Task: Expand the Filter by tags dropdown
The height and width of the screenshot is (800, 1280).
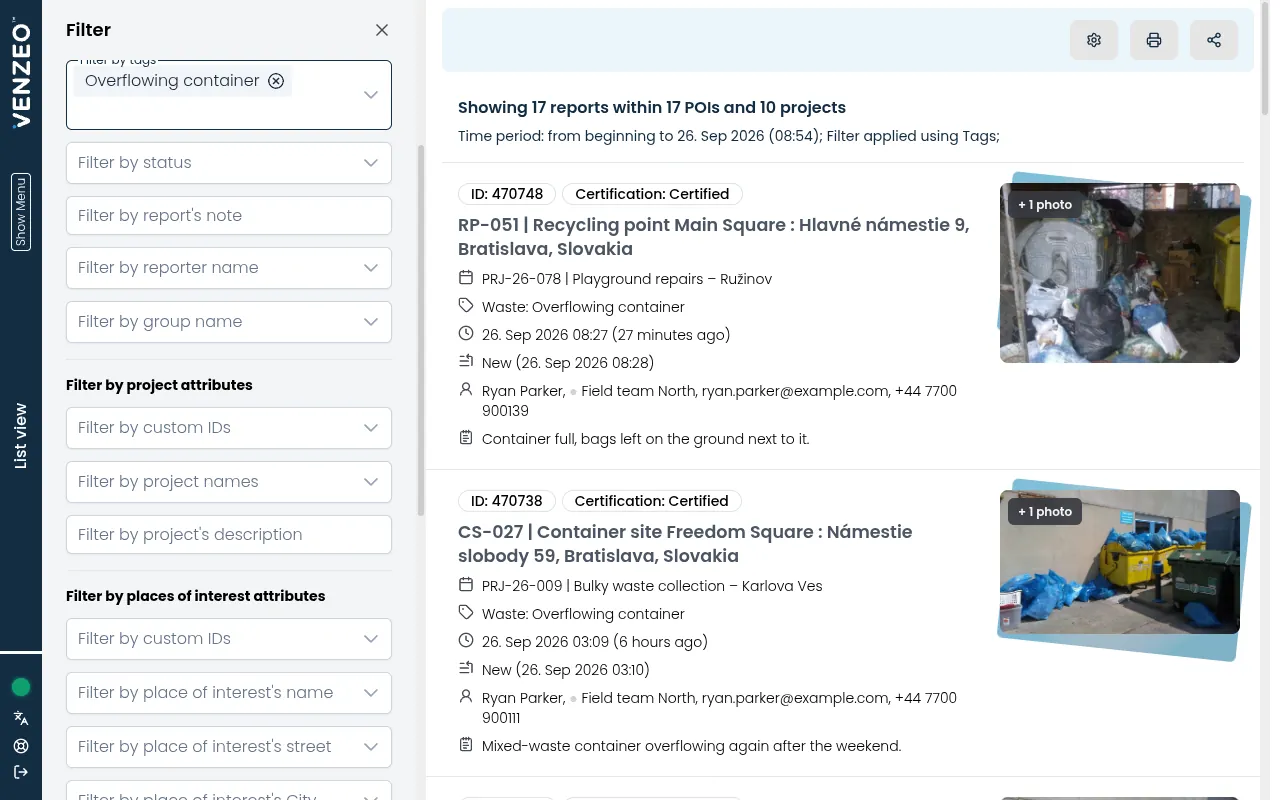Action: [371, 95]
